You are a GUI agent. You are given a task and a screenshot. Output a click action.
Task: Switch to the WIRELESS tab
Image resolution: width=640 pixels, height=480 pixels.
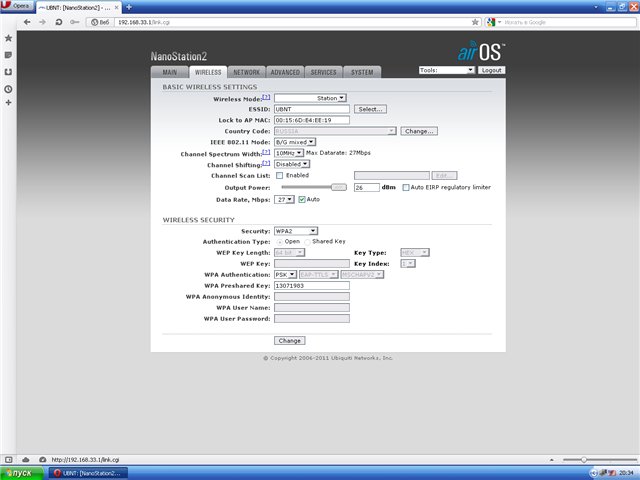[208, 72]
